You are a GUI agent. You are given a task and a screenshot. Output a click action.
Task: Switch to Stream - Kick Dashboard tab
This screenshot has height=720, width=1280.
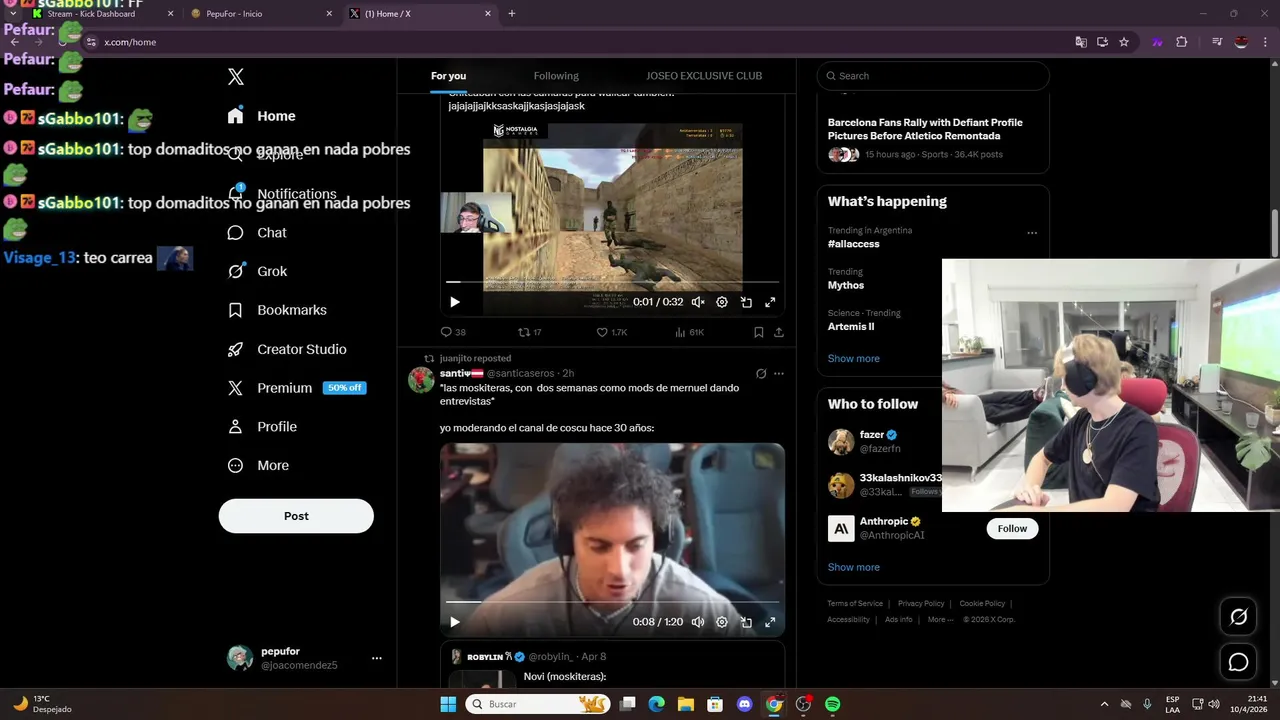click(x=103, y=14)
